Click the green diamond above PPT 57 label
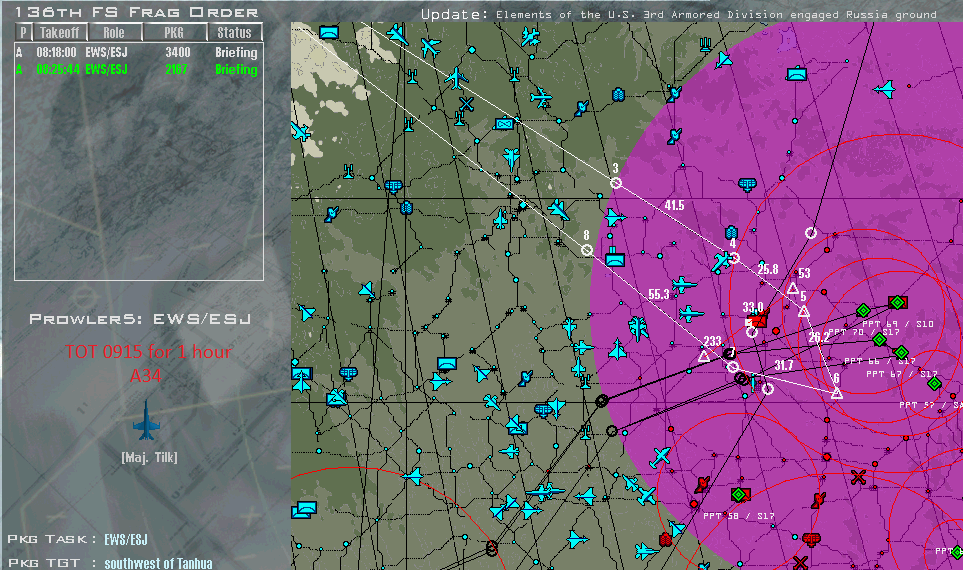The height and width of the screenshot is (570, 963). pos(934,384)
